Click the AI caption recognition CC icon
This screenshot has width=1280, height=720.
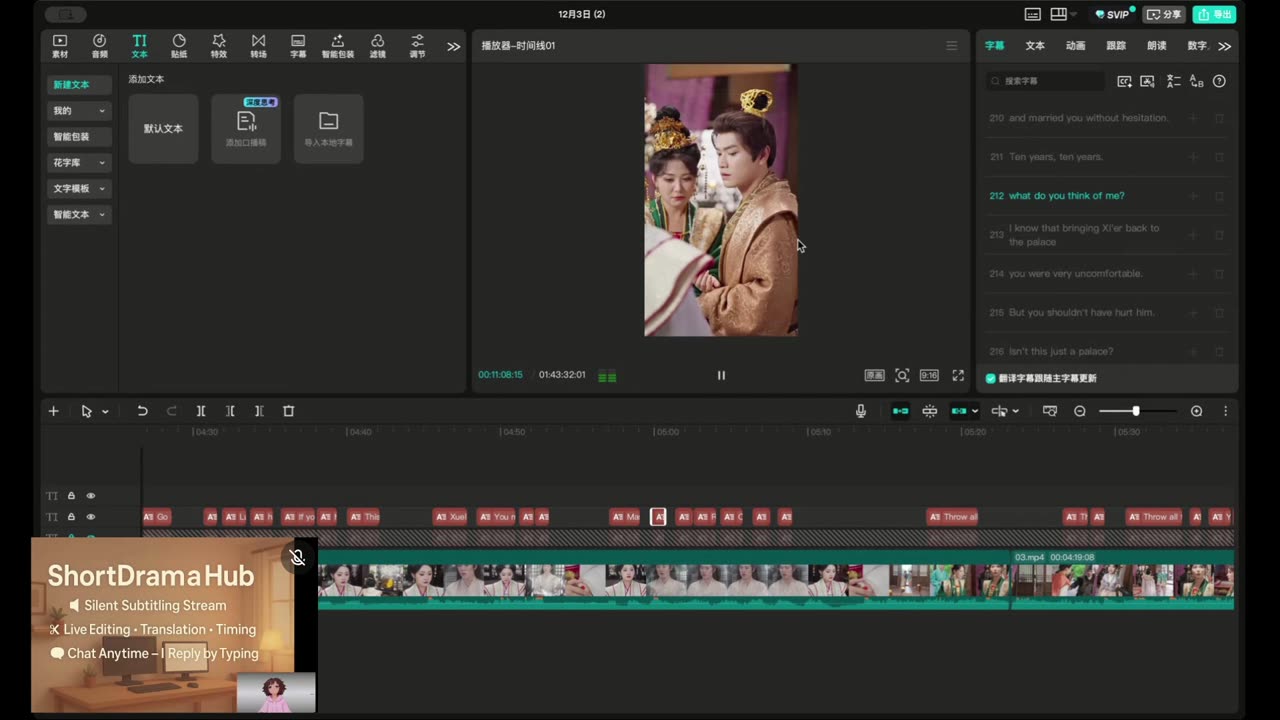(1125, 81)
